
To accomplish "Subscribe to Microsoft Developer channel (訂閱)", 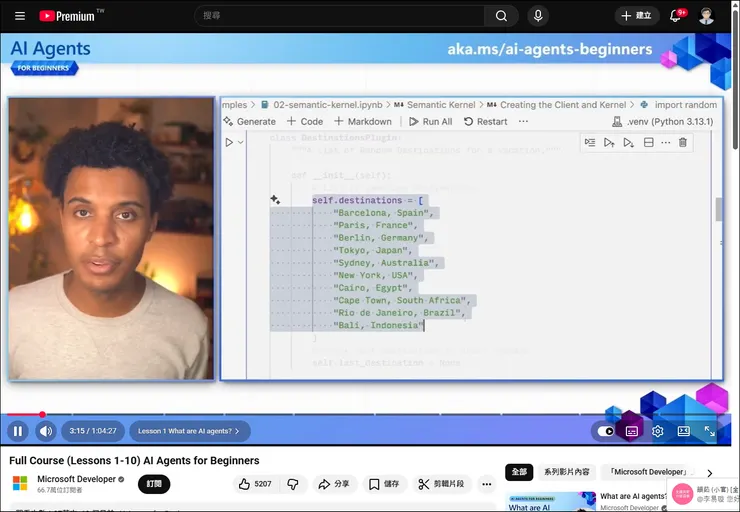I will pyautogui.click(x=154, y=484).
